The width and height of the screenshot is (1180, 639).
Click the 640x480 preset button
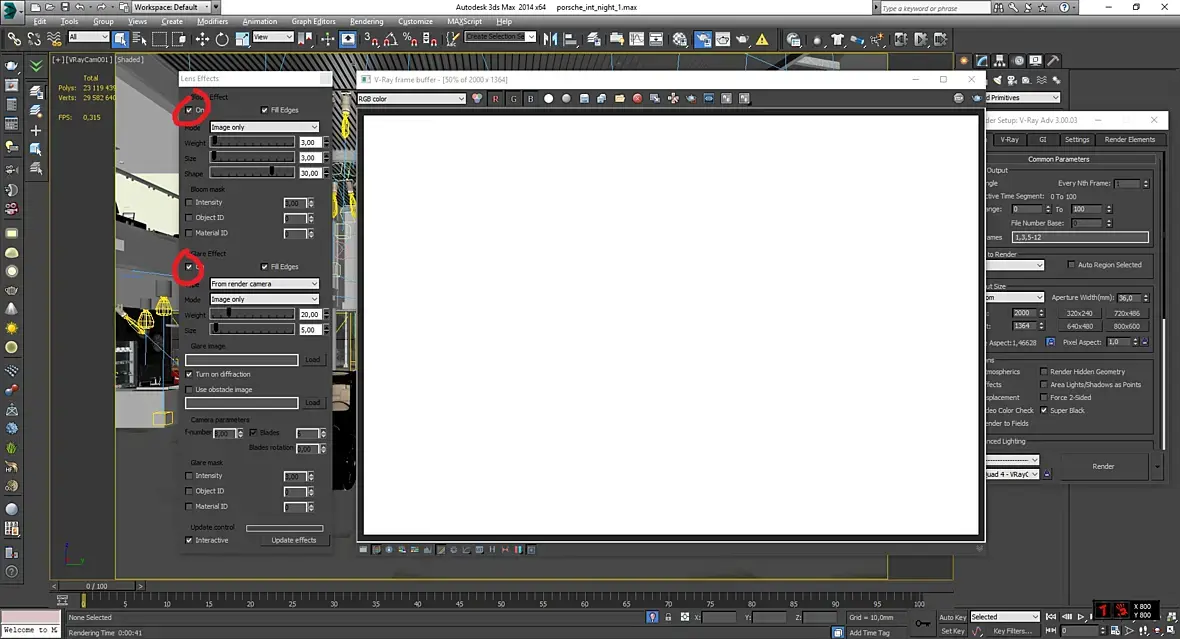[1079, 327]
